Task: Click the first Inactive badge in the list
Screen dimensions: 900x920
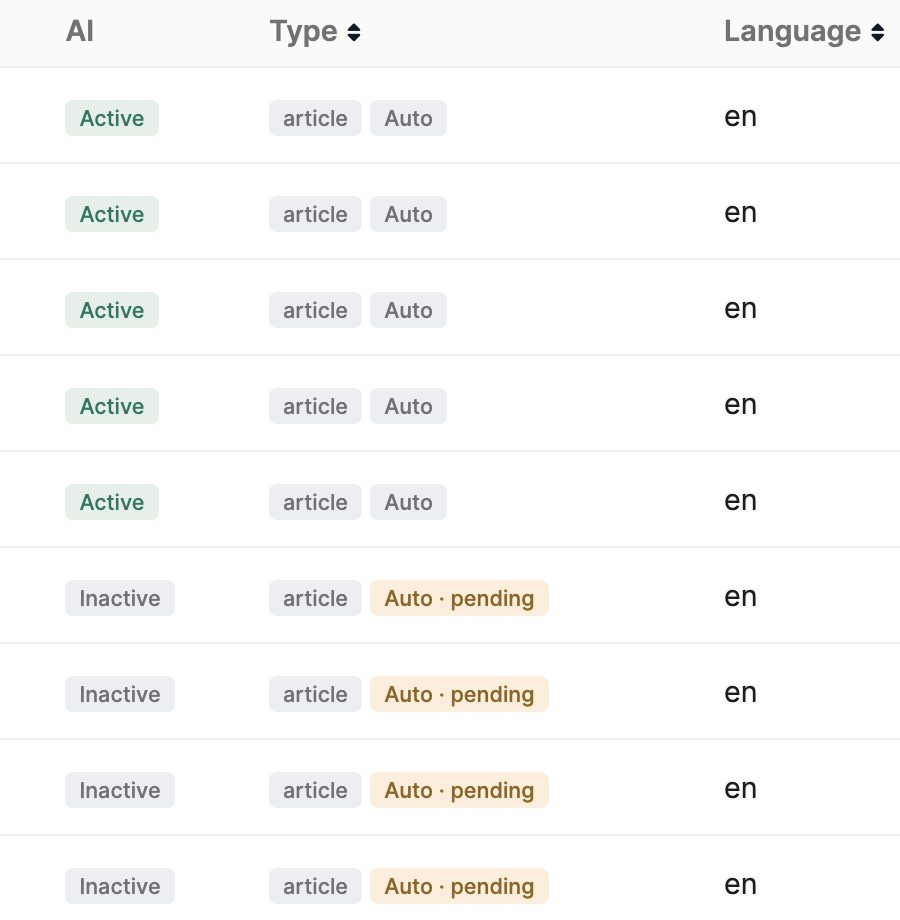Action: pyautogui.click(x=120, y=598)
